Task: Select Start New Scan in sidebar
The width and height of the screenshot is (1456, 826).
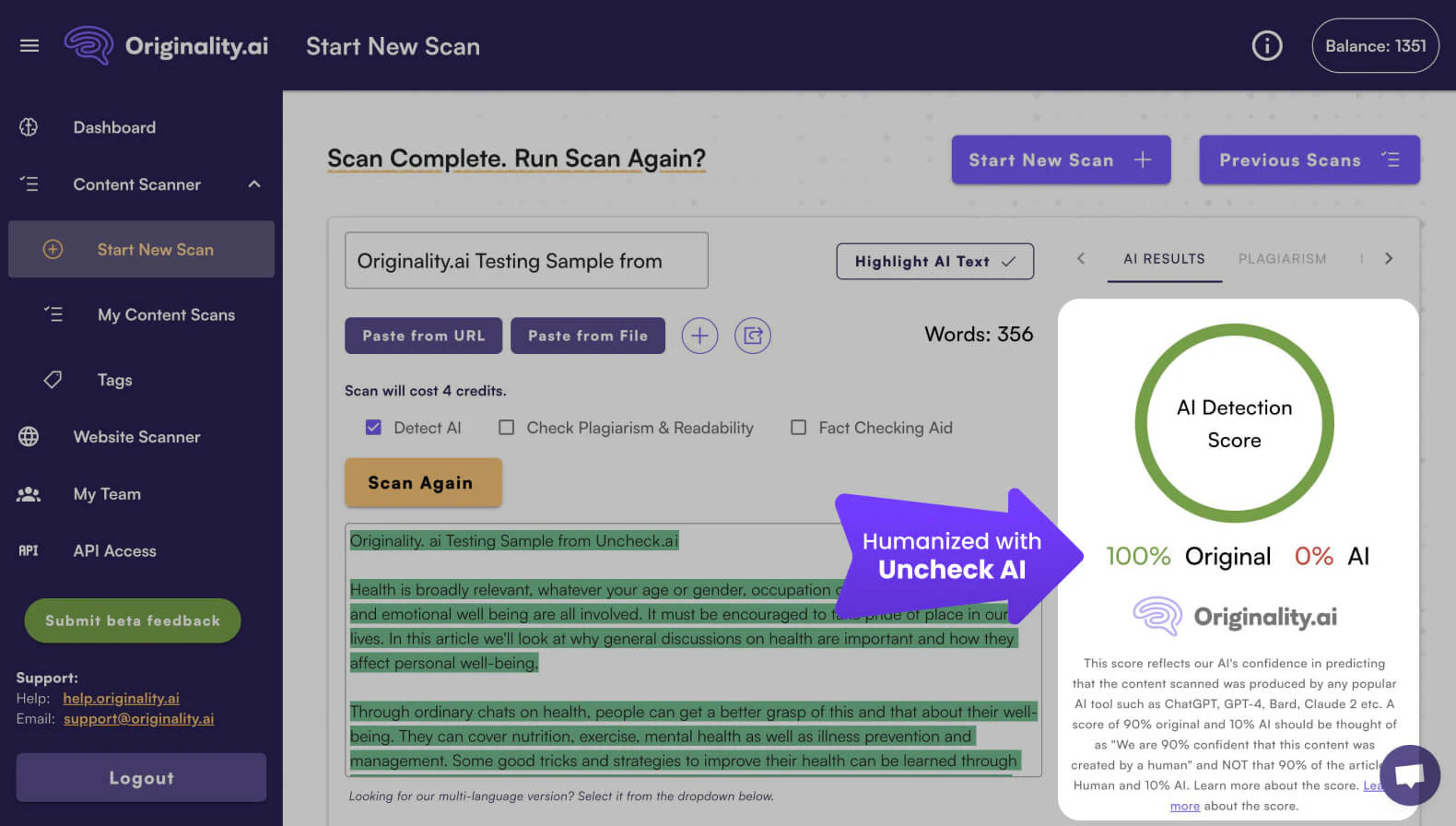Action: [141, 249]
